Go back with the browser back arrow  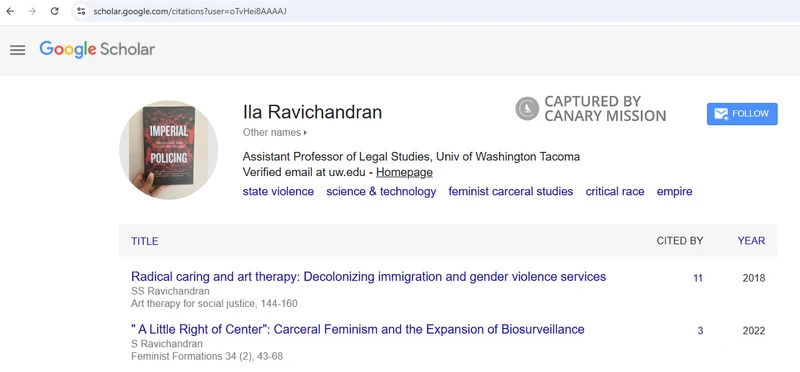coord(10,11)
